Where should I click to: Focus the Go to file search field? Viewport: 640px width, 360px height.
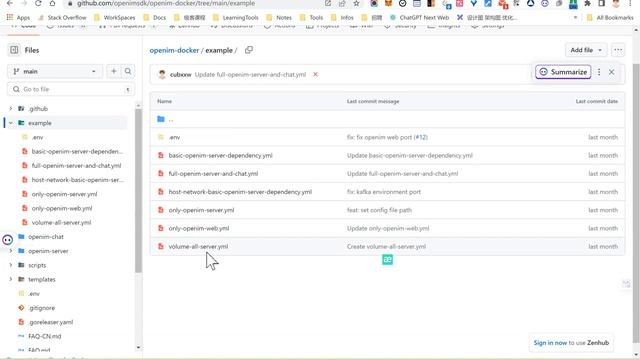pyautogui.click(x=71, y=89)
